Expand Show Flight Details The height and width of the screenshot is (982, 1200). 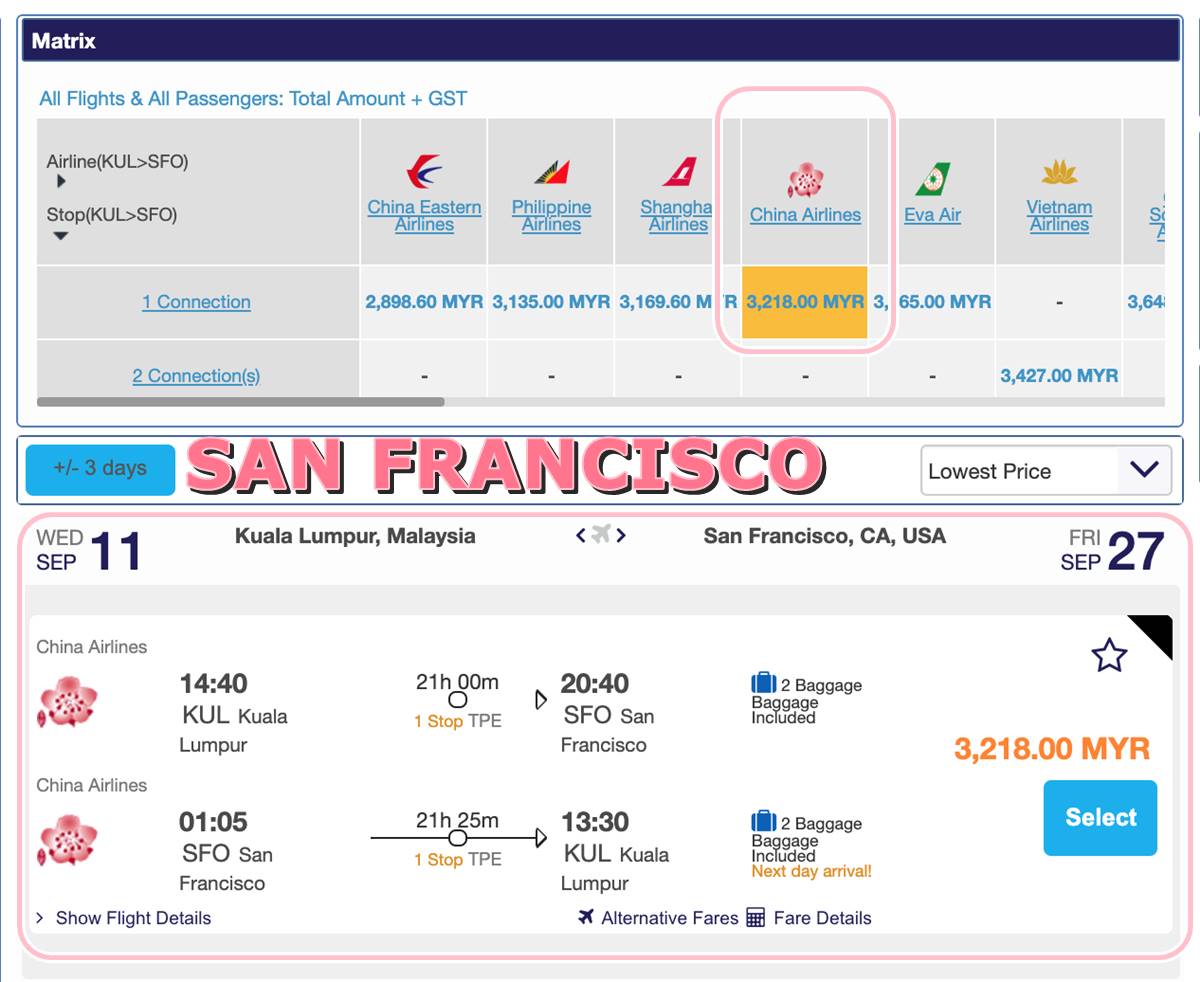click(x=133, y=918)
